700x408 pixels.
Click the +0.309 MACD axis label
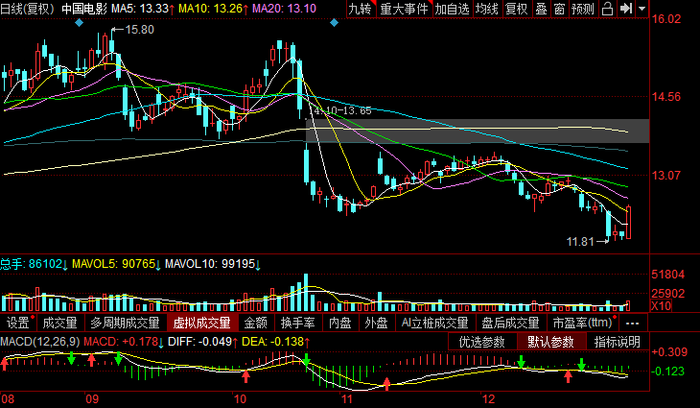670,352
